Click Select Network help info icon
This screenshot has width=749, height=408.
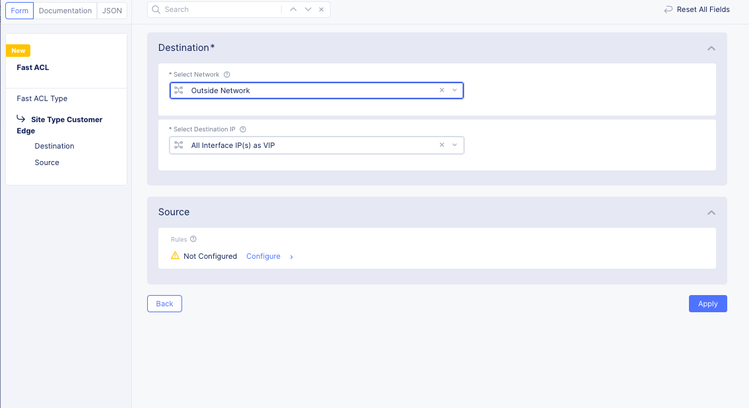[227, 75]
